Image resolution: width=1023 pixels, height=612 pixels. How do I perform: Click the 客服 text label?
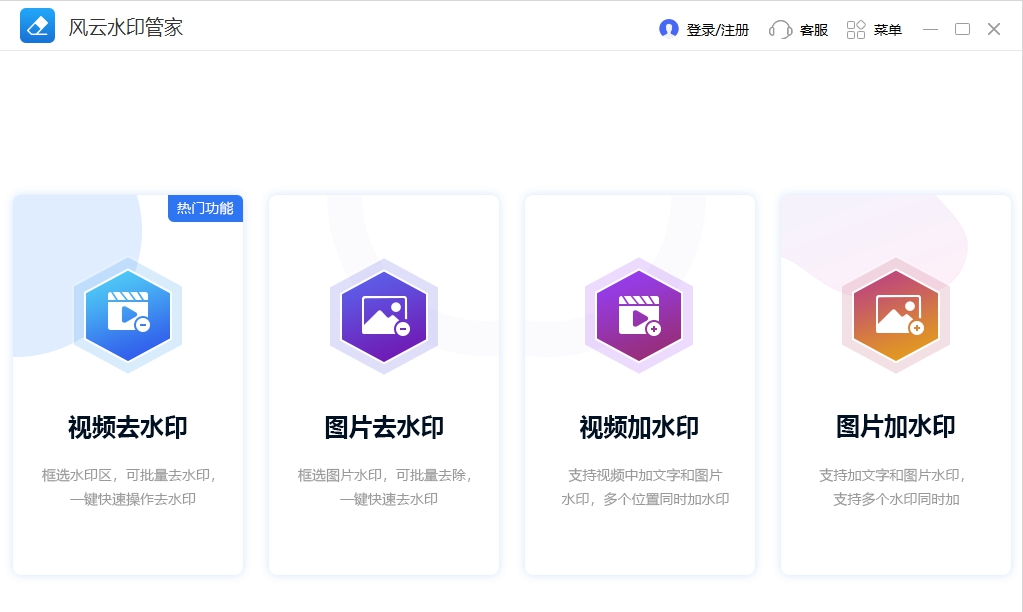(812, 29)
